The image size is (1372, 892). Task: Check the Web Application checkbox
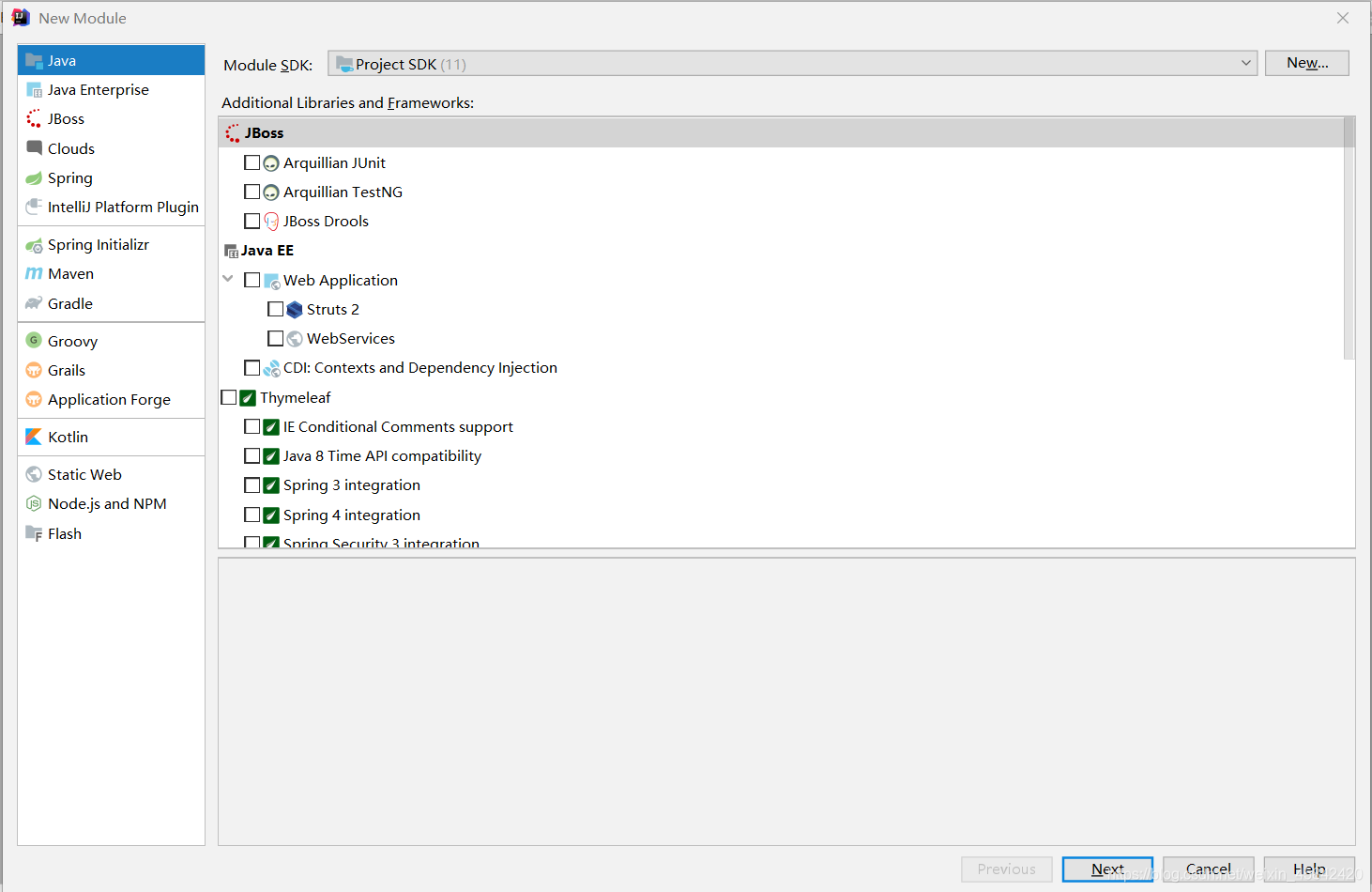[252, 280]
